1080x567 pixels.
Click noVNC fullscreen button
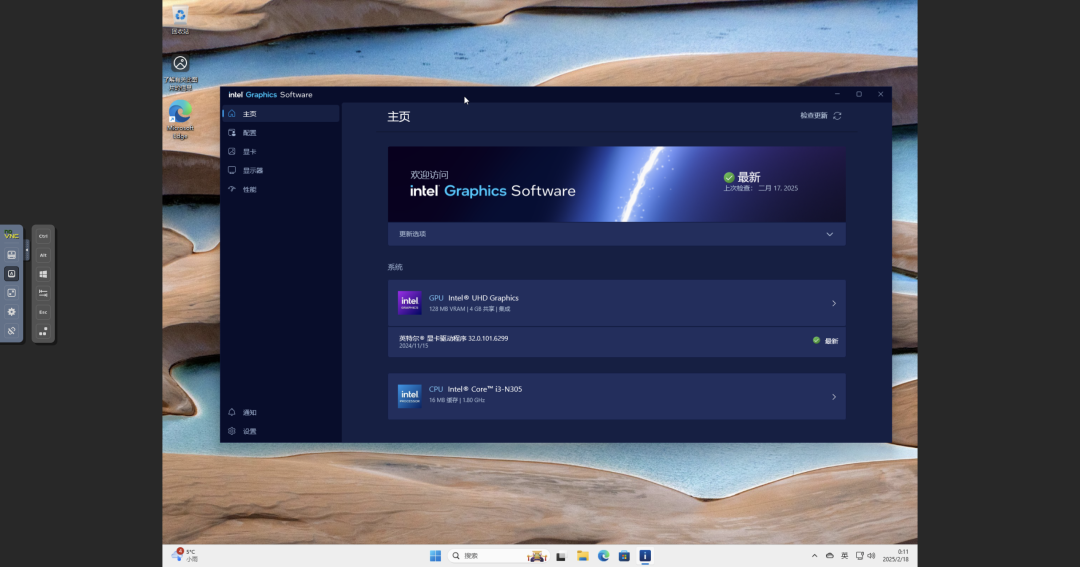[x=11, y=293]
